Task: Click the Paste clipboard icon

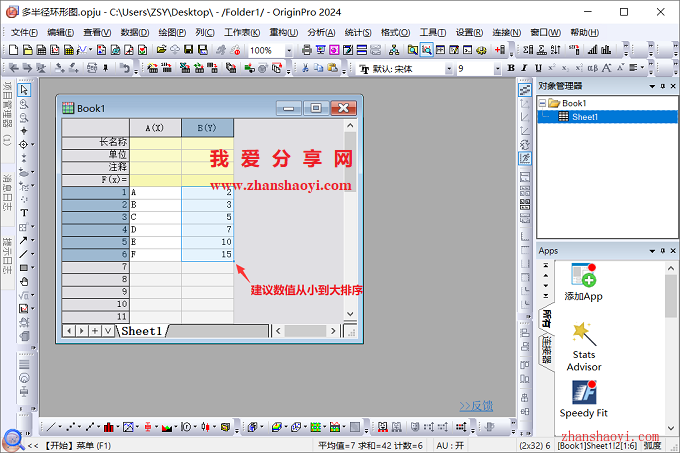Action: click(333, 68)
